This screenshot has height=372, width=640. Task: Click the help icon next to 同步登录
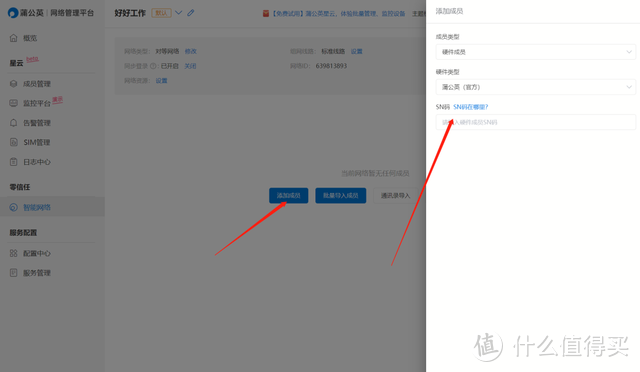pyautogui.click(x=153, y=66)
